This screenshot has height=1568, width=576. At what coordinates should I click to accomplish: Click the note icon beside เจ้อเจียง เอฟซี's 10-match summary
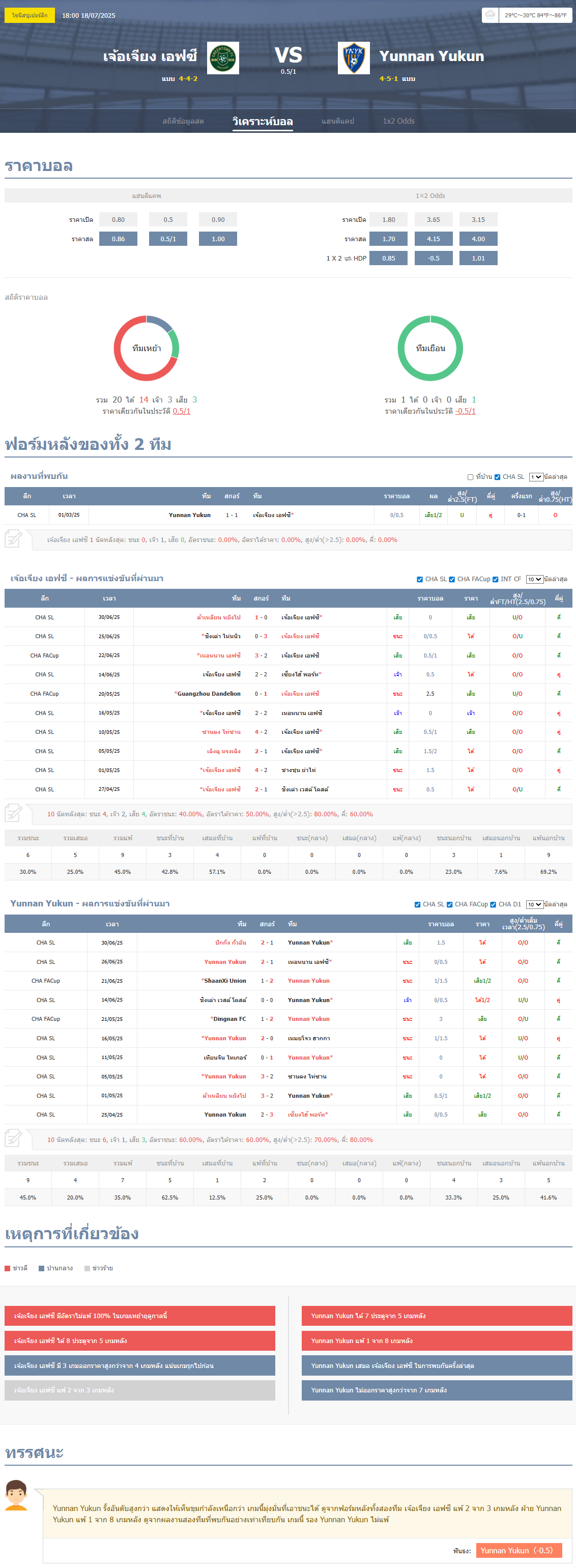[13, 813]
